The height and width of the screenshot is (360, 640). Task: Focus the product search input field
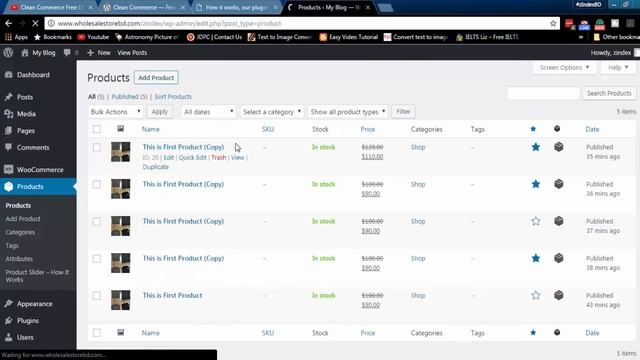[543, 93]
